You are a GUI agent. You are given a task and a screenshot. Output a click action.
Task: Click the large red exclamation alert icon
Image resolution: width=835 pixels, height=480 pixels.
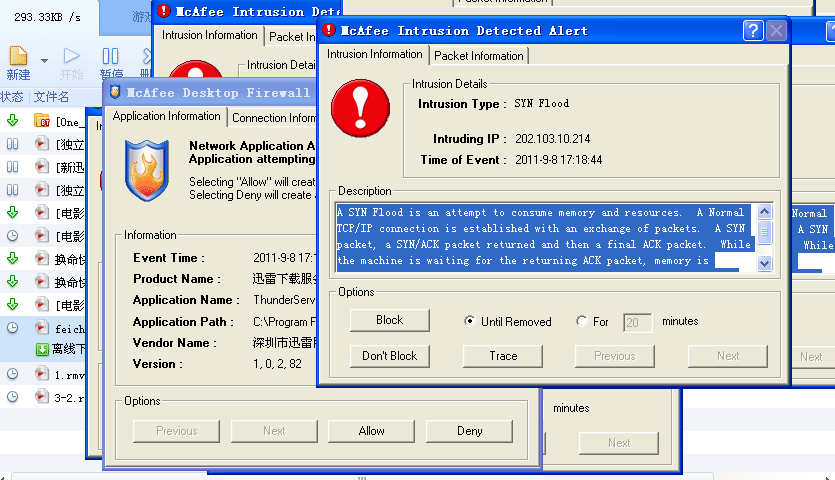pos(361,108)
